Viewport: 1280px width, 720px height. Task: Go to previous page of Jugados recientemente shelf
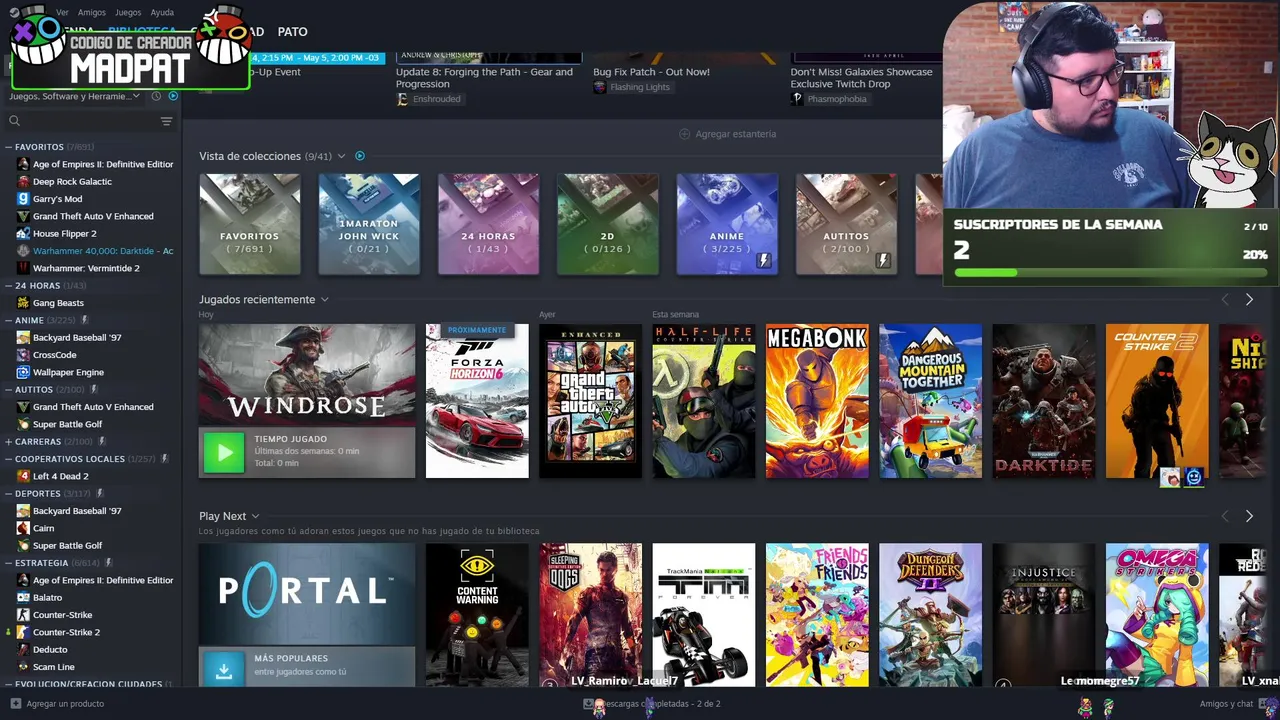(x=1225, y=300)
